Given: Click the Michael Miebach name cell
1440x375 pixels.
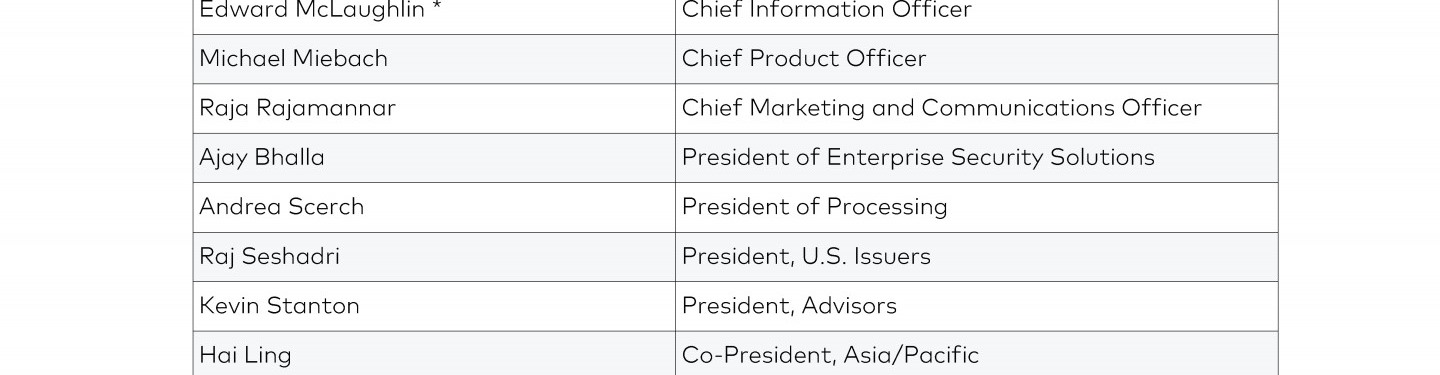Looking at the screenshot, I should (434, 59).
